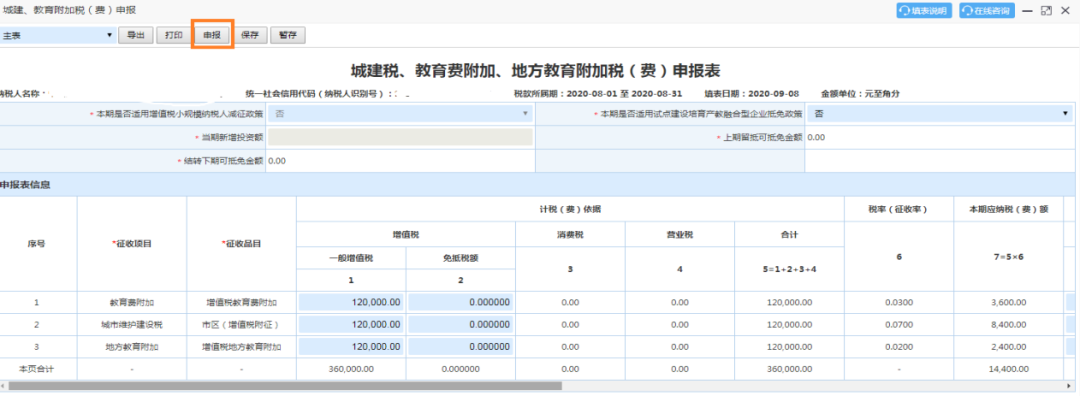1080x396 pixels.
Task: Edit 一般增值税 amount for 地方教育附加 row
Action: coord(351,346)
